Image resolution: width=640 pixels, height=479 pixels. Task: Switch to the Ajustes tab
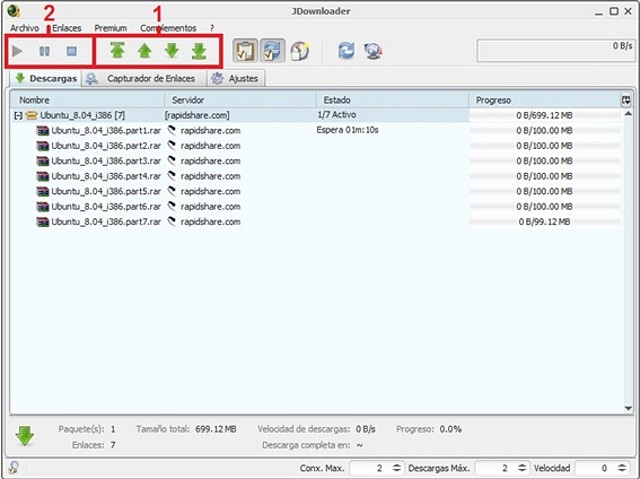point(236,78)
